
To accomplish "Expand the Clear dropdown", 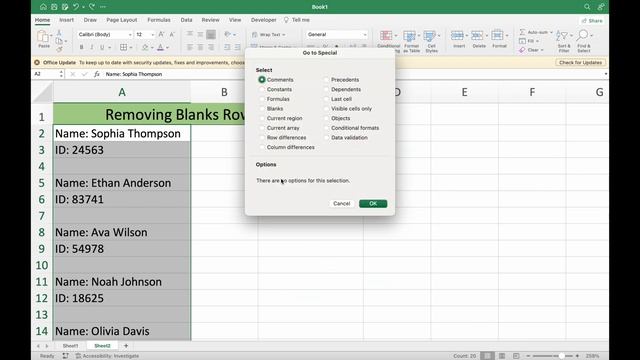I will (x=542, y=50).
